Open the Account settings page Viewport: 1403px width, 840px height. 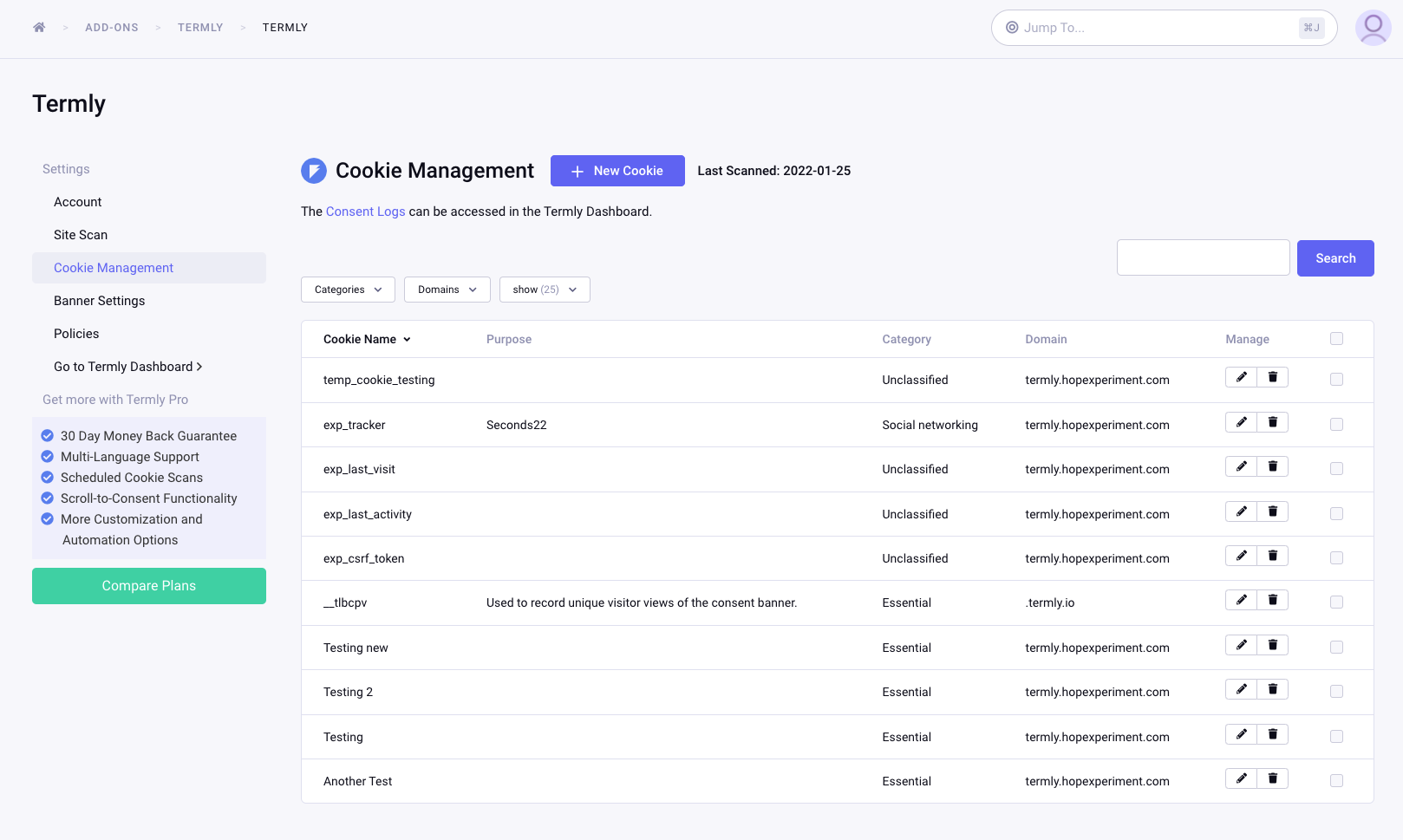tap(78, 202)
